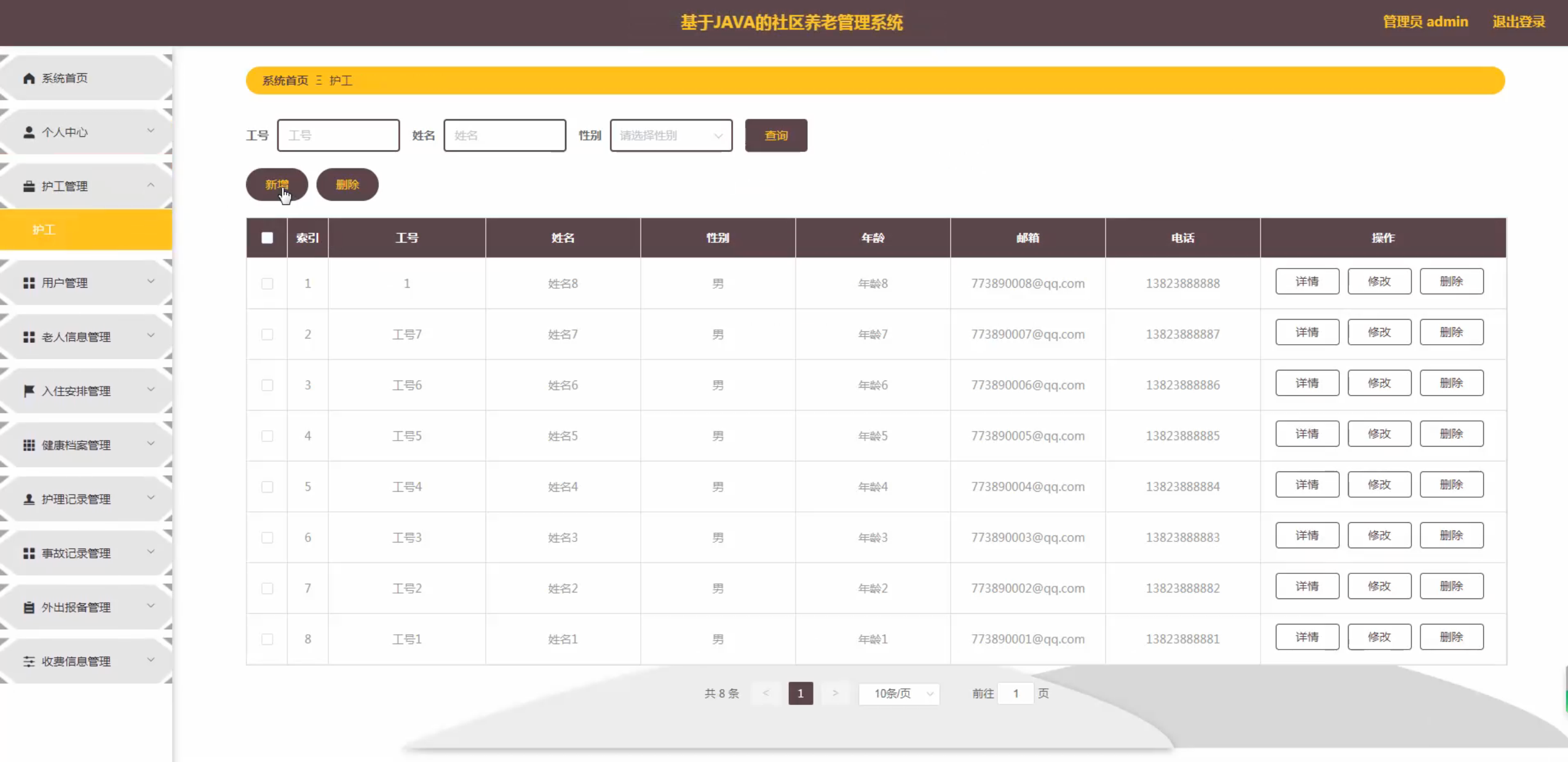Image resolution: width=1568 pixels, height=762 pixels.
Task: Click 修改 for row 姓名7
Action: [1379, 332]
